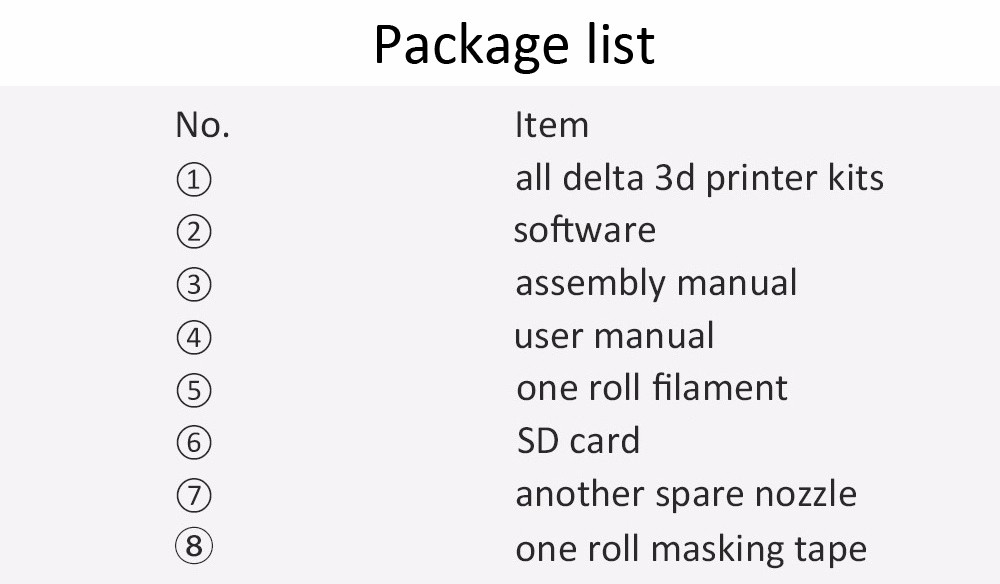
Task: Click the 'software' list item
Action: [584, 230]
